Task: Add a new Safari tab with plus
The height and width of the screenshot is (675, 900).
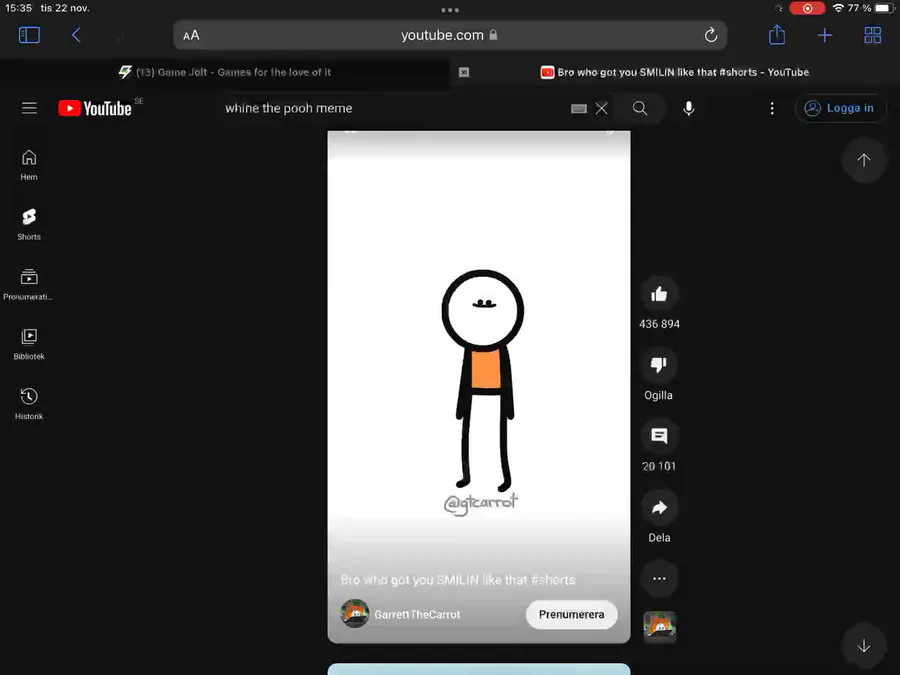Action: coord(825,35)
